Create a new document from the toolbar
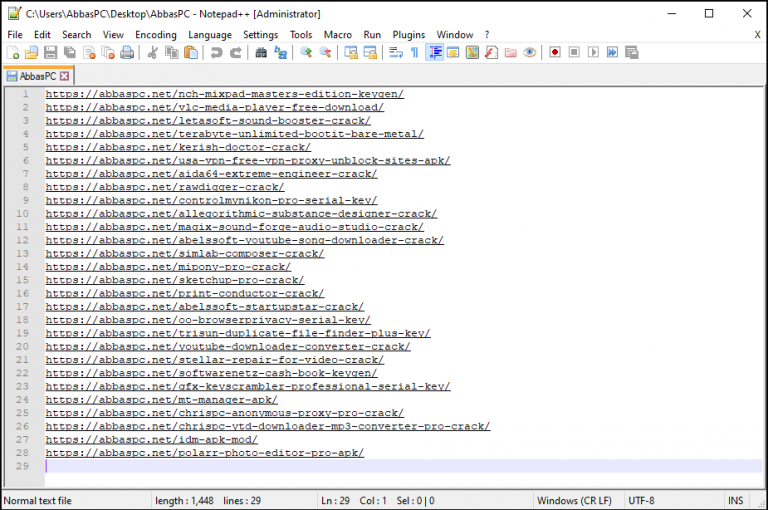 (13, 52)
